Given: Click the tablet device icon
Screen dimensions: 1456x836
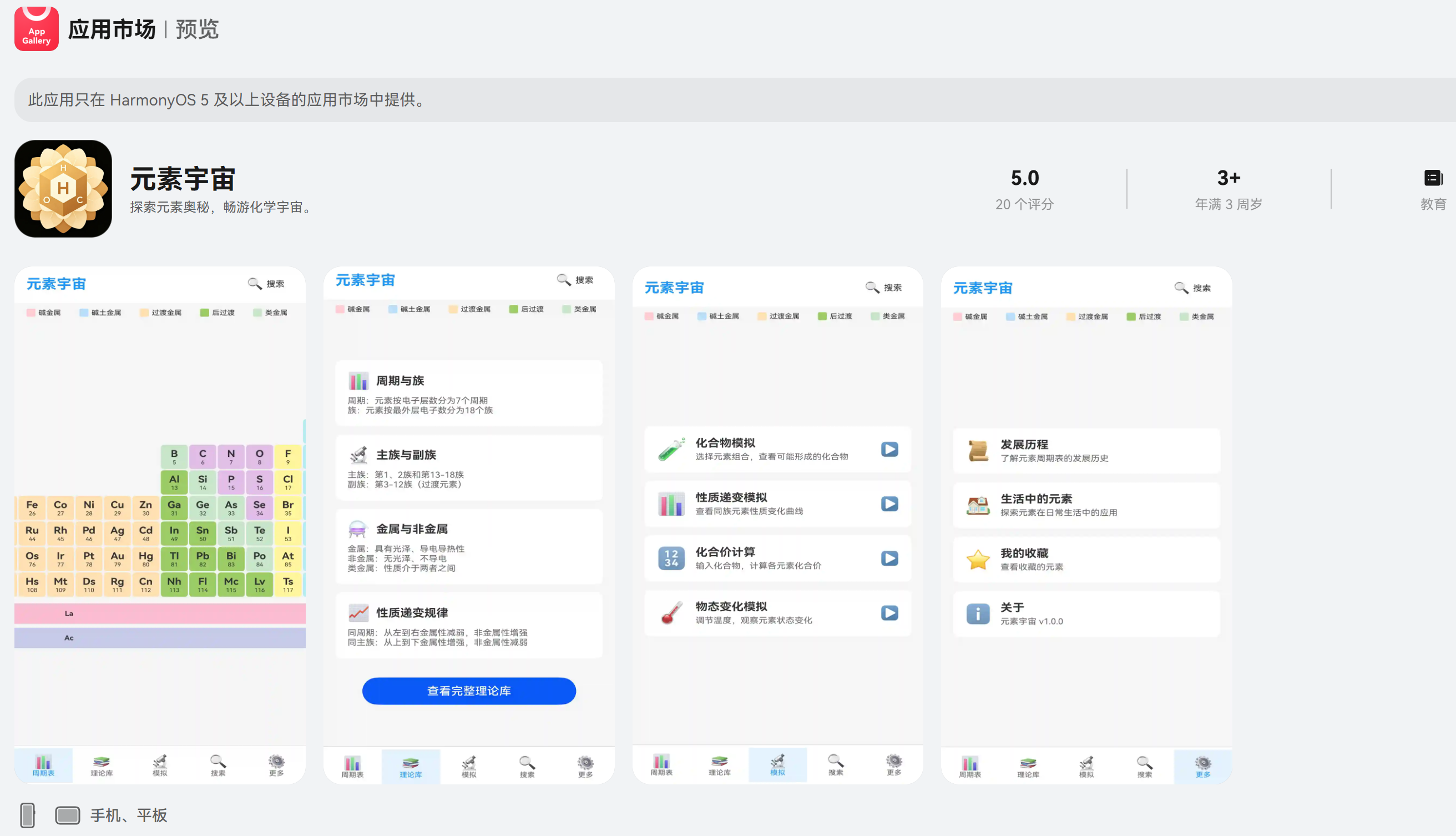Looking at the screenshot, I should (68, 815).
